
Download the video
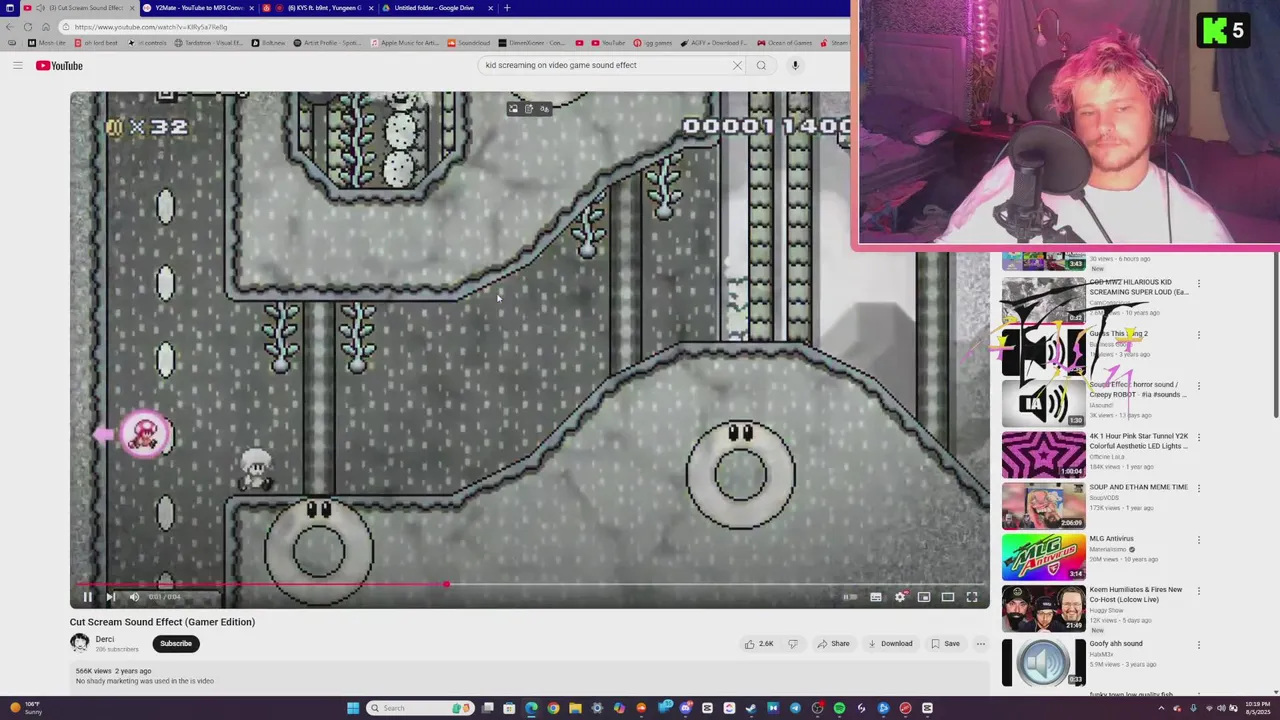(x=891, y=644)
